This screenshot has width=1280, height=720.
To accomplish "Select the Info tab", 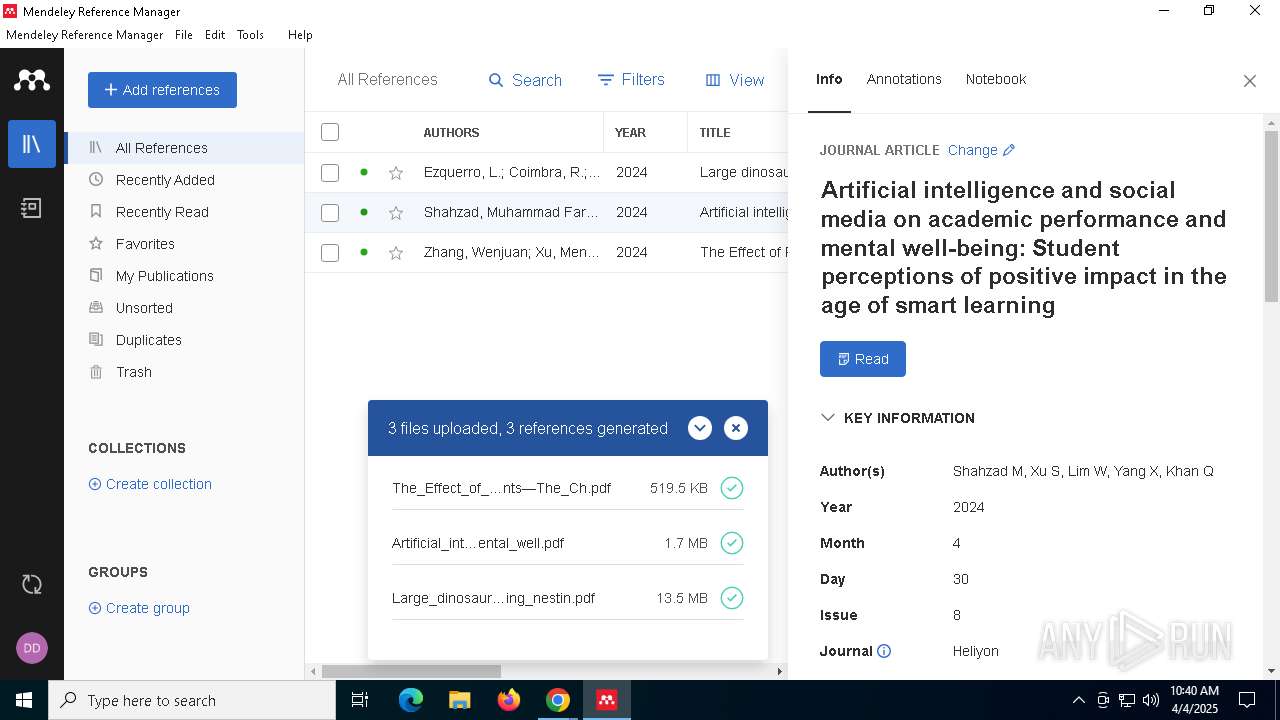I will pos(829,79).
